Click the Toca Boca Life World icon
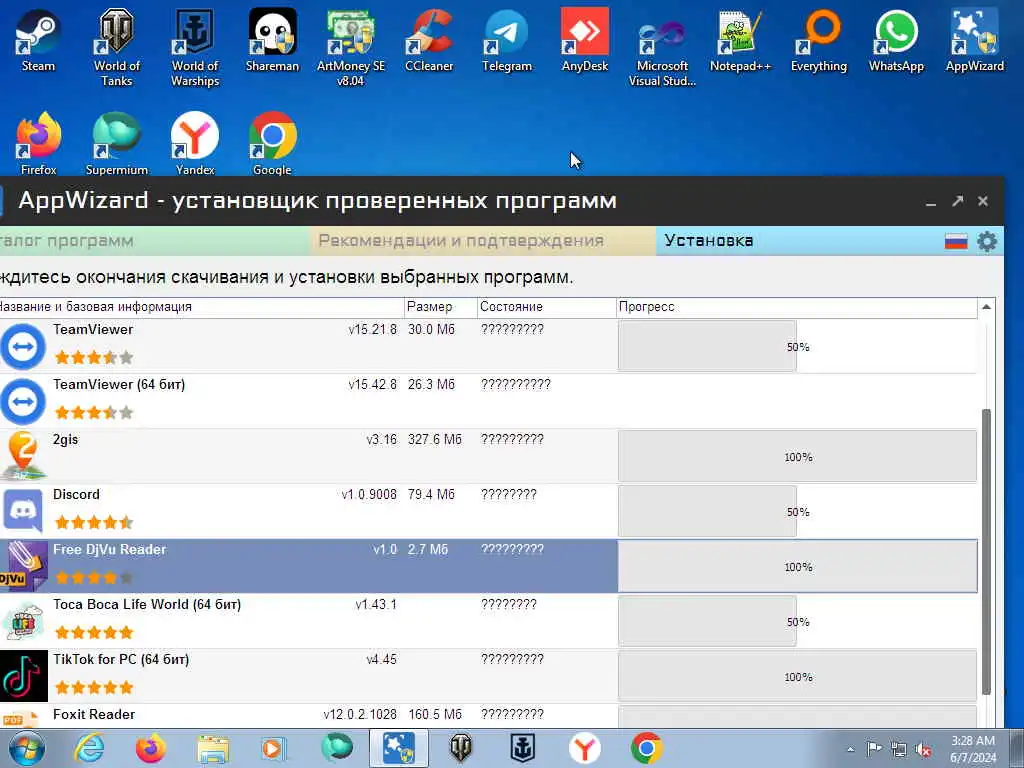This screenshot has width=1024, height=768. [23, 621]
